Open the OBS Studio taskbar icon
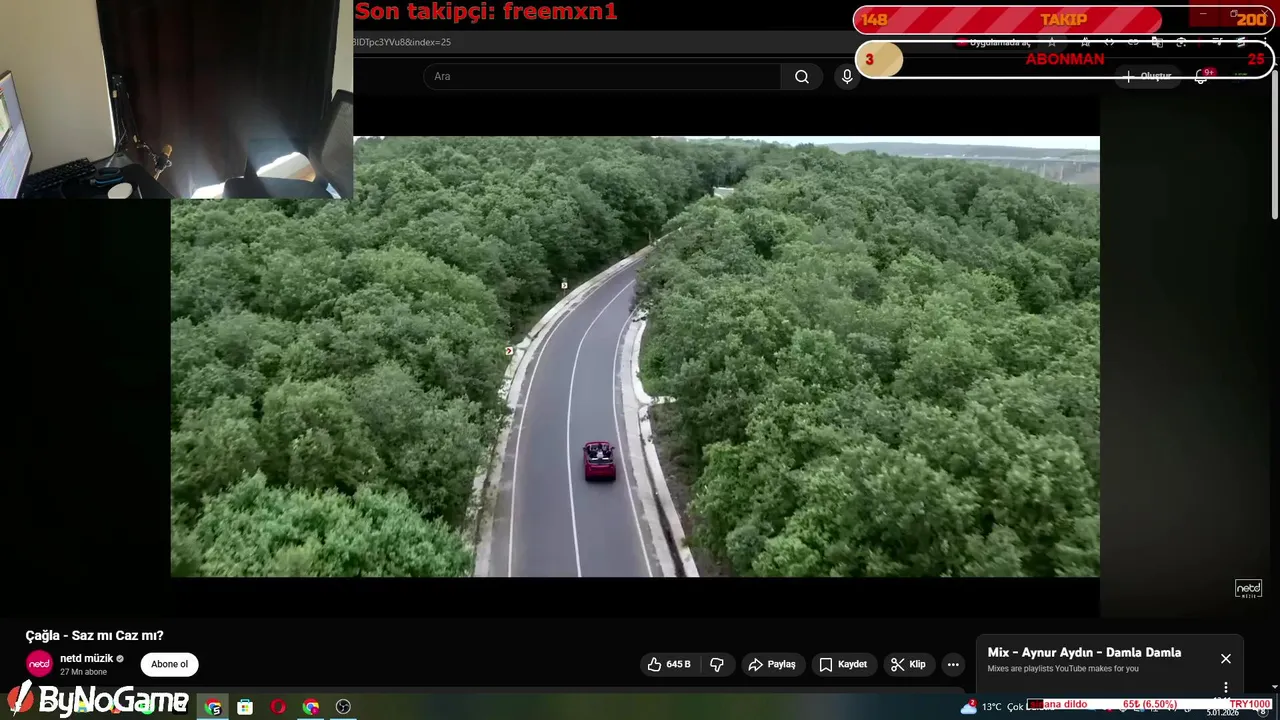This screenshot has height=720, width=1280. (x=343, y=707)
